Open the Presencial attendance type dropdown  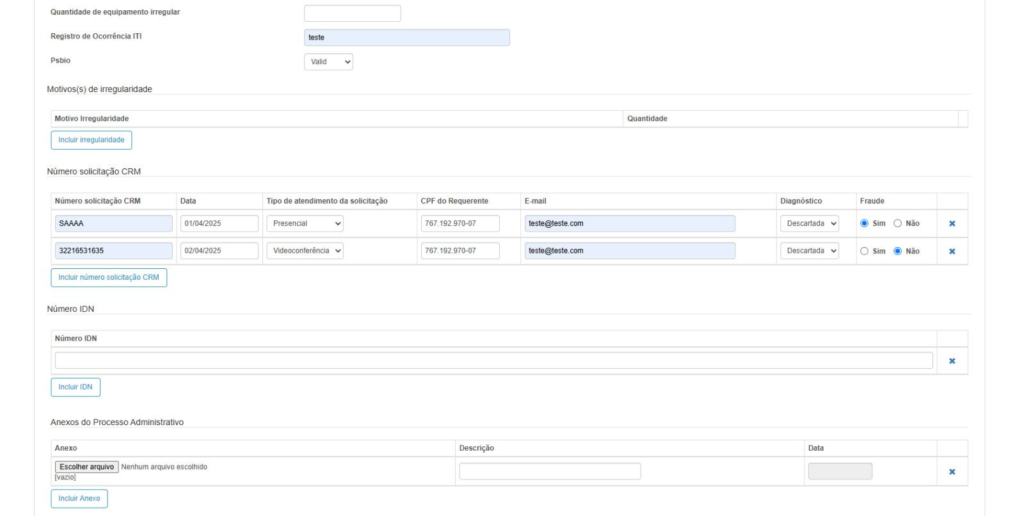[305, 224]
